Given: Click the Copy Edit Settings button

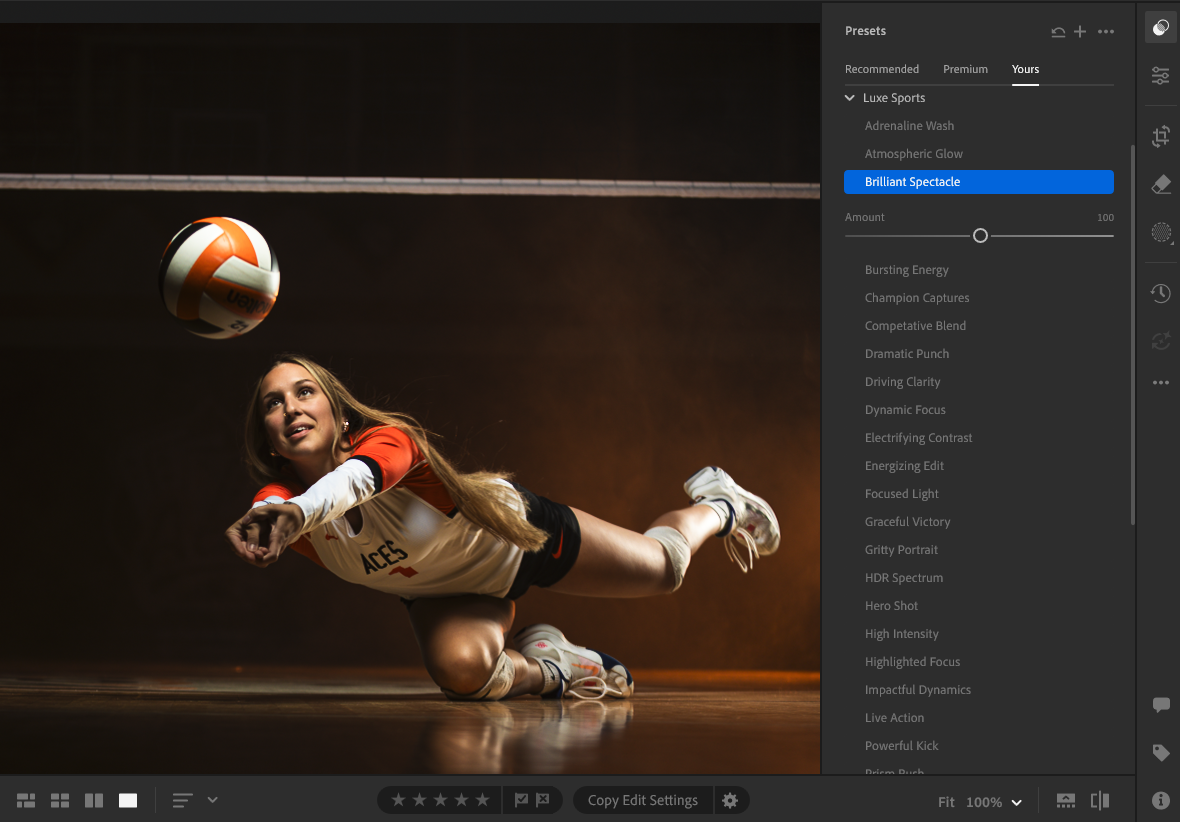Looking at the screenshot, I should (x=642, y=800).
